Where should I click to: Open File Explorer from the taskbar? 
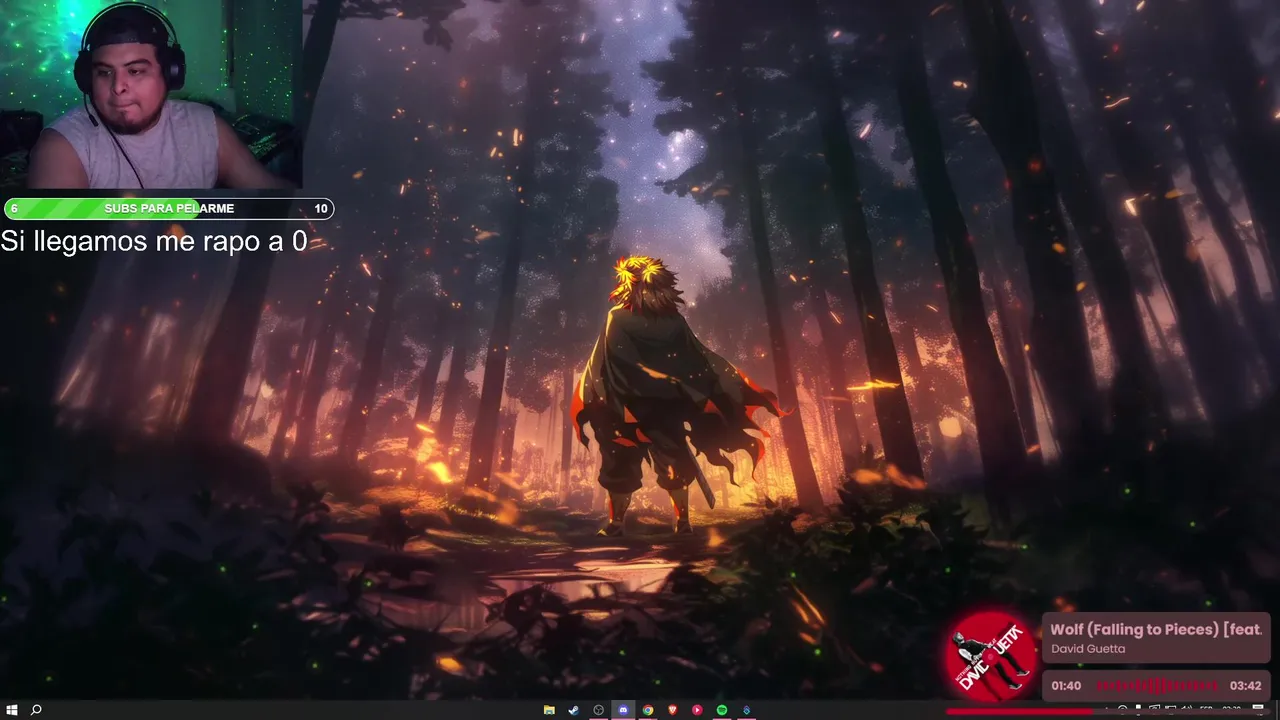click(x=549, y=710)
